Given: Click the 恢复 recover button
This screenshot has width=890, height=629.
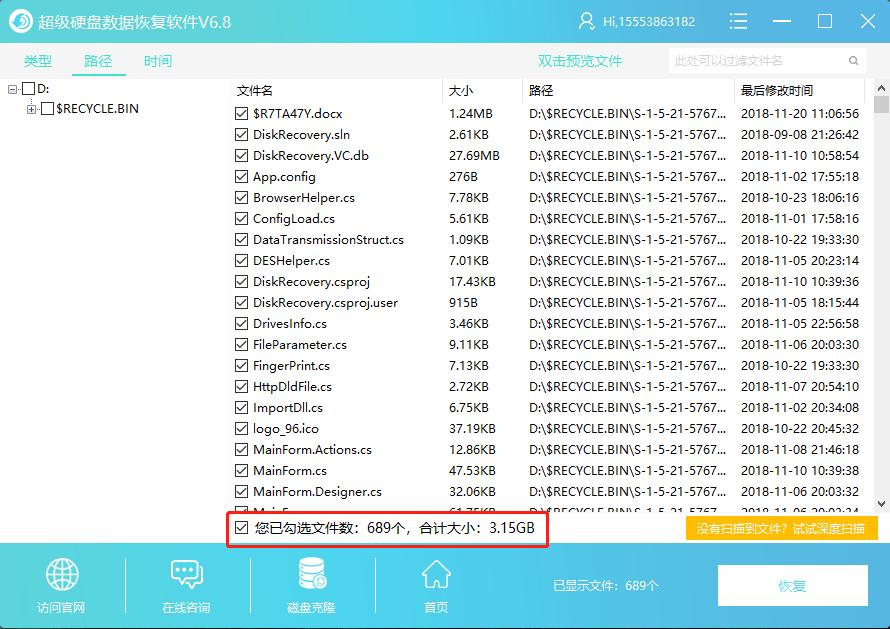Looking at the screenshot, I should click(x=792, y=586).
